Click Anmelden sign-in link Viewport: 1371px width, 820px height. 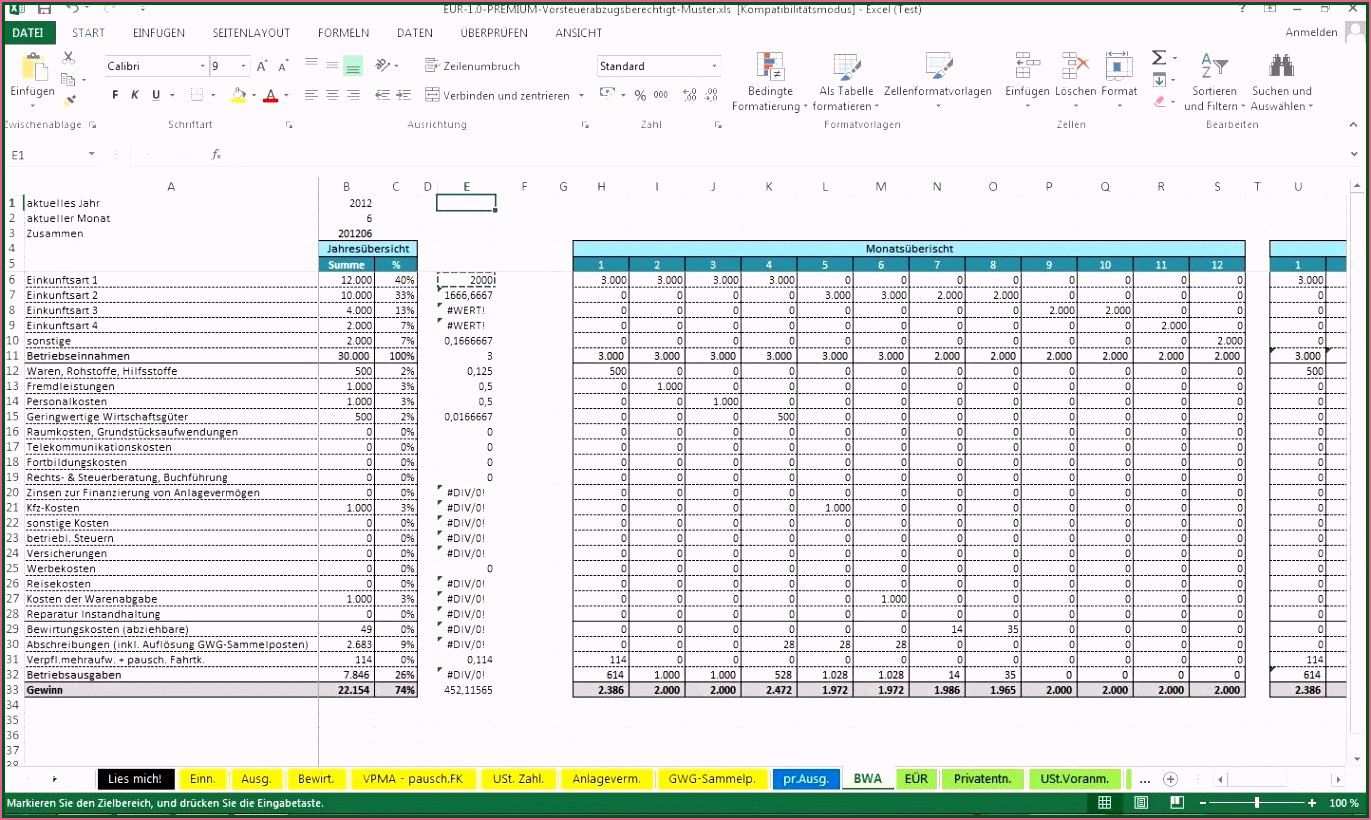point(1311,33)
